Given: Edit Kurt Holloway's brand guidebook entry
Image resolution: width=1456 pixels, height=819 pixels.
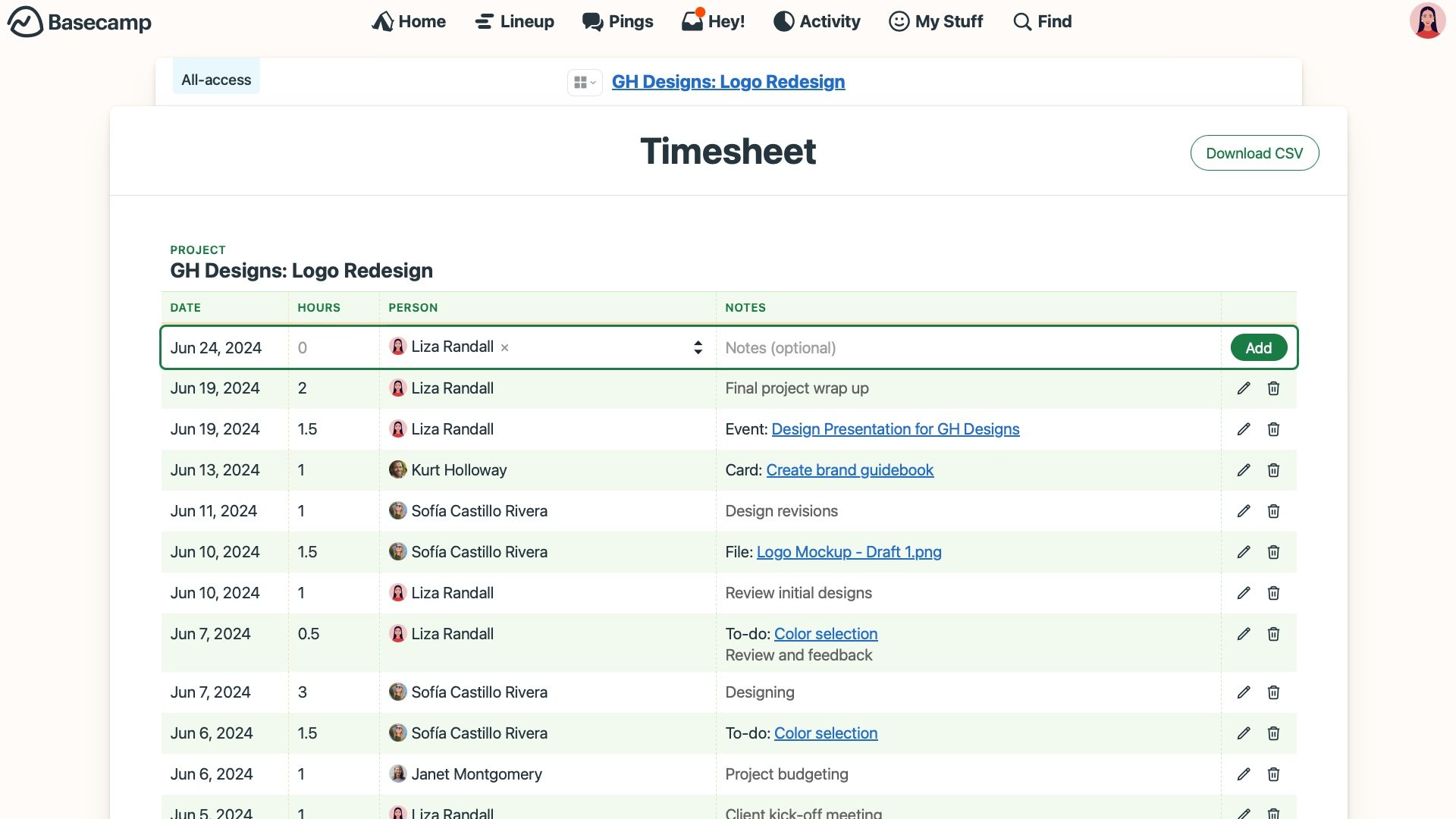Looking at the screenshot, I should tap(1244, 470).
